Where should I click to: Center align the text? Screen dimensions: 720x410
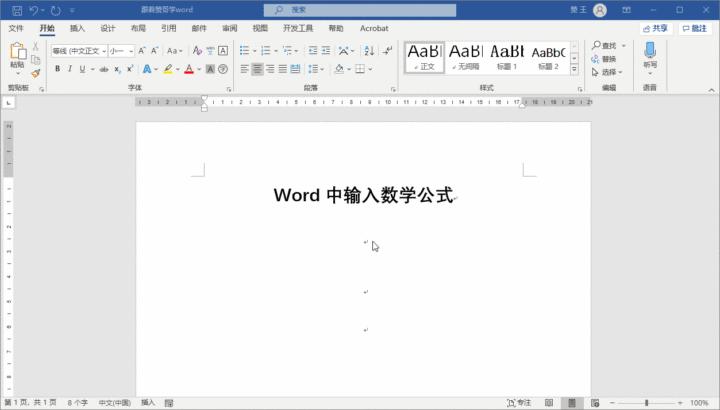pyautogui.click(x=257, y=69)
